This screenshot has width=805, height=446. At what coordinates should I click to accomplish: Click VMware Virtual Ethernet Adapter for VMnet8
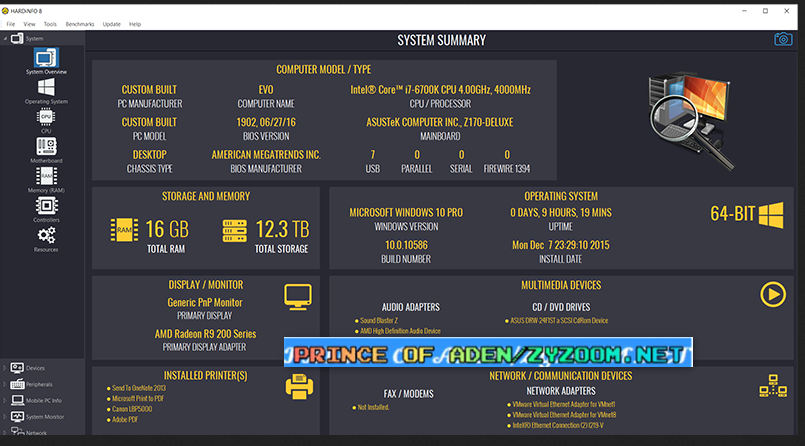(564, 415)
